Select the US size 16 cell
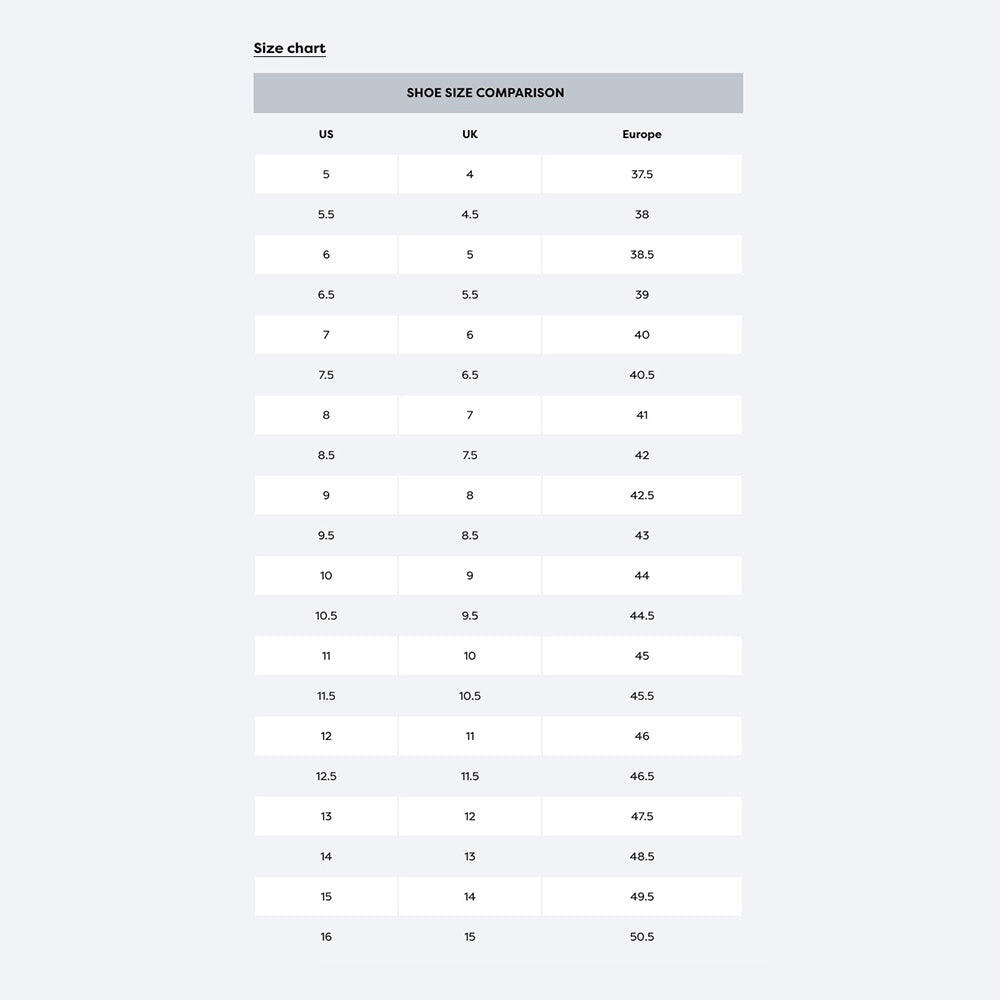1000x1000 pixels. [326, 937]
